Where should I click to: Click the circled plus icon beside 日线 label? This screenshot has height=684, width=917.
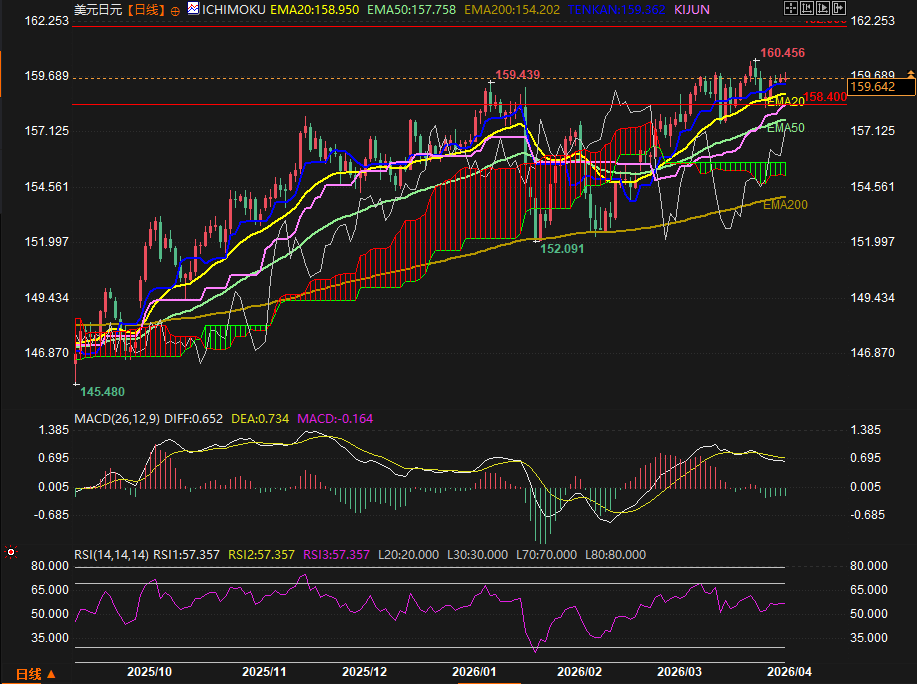177,9
